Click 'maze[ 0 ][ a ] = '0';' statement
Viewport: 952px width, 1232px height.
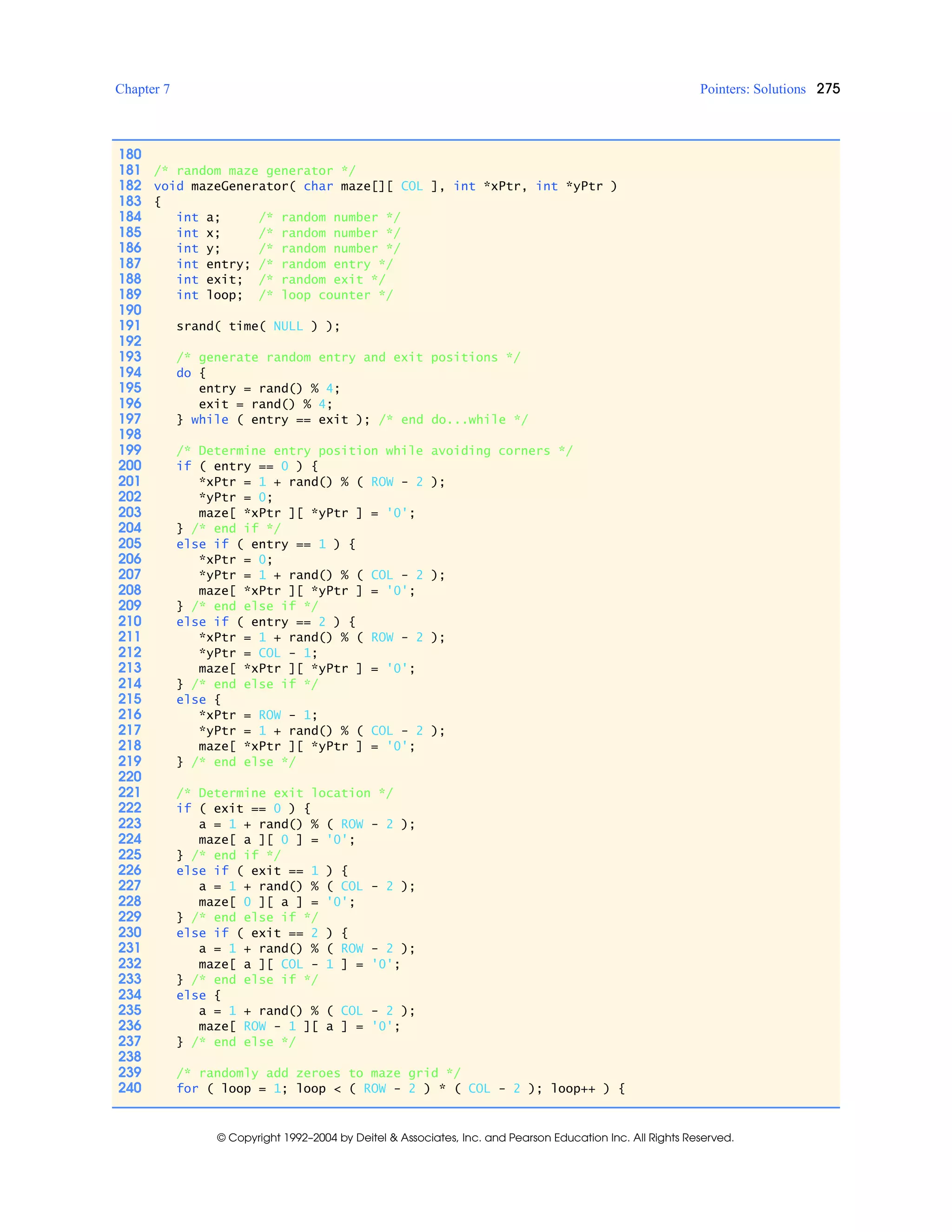click(x=277, y=901)
